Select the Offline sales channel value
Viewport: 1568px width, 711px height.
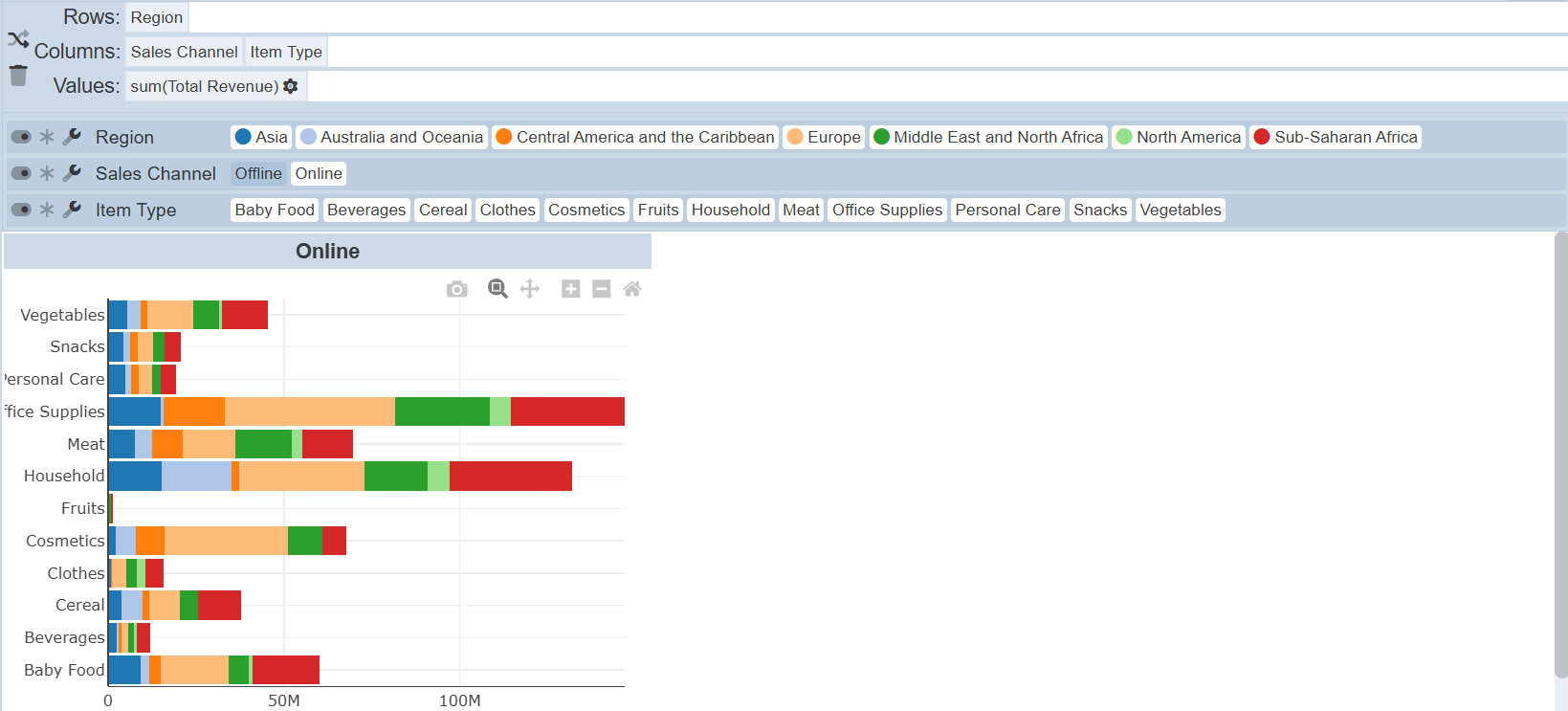(x=258, y=173)
